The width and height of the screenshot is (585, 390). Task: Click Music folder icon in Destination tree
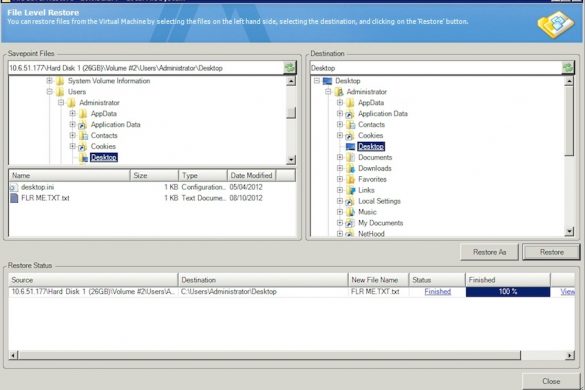(x=350, y=212)
